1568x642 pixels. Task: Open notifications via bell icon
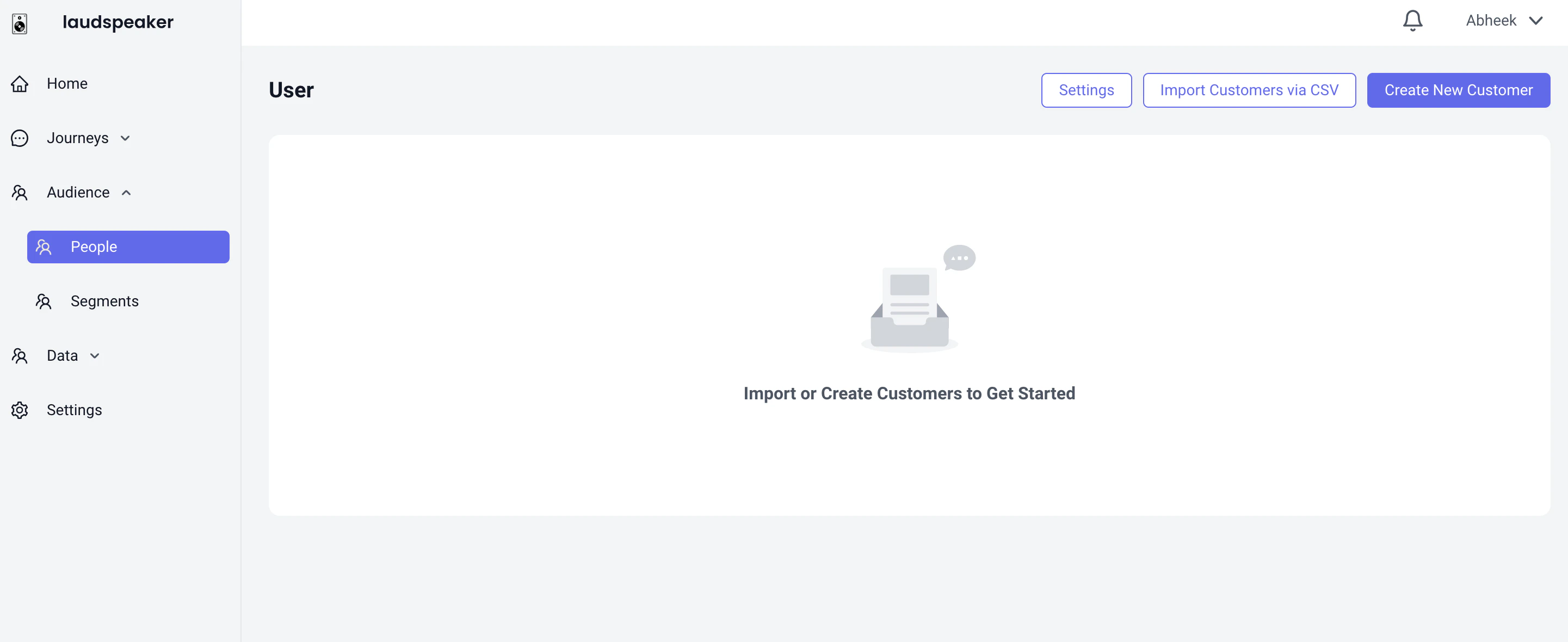point(1412,21)
